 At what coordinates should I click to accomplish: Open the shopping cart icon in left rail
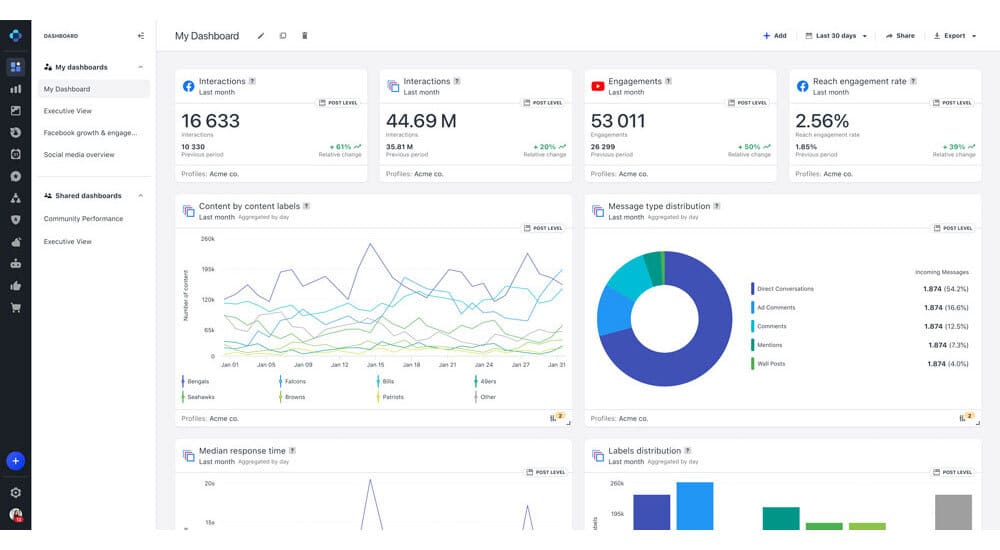tap(15, 308)
